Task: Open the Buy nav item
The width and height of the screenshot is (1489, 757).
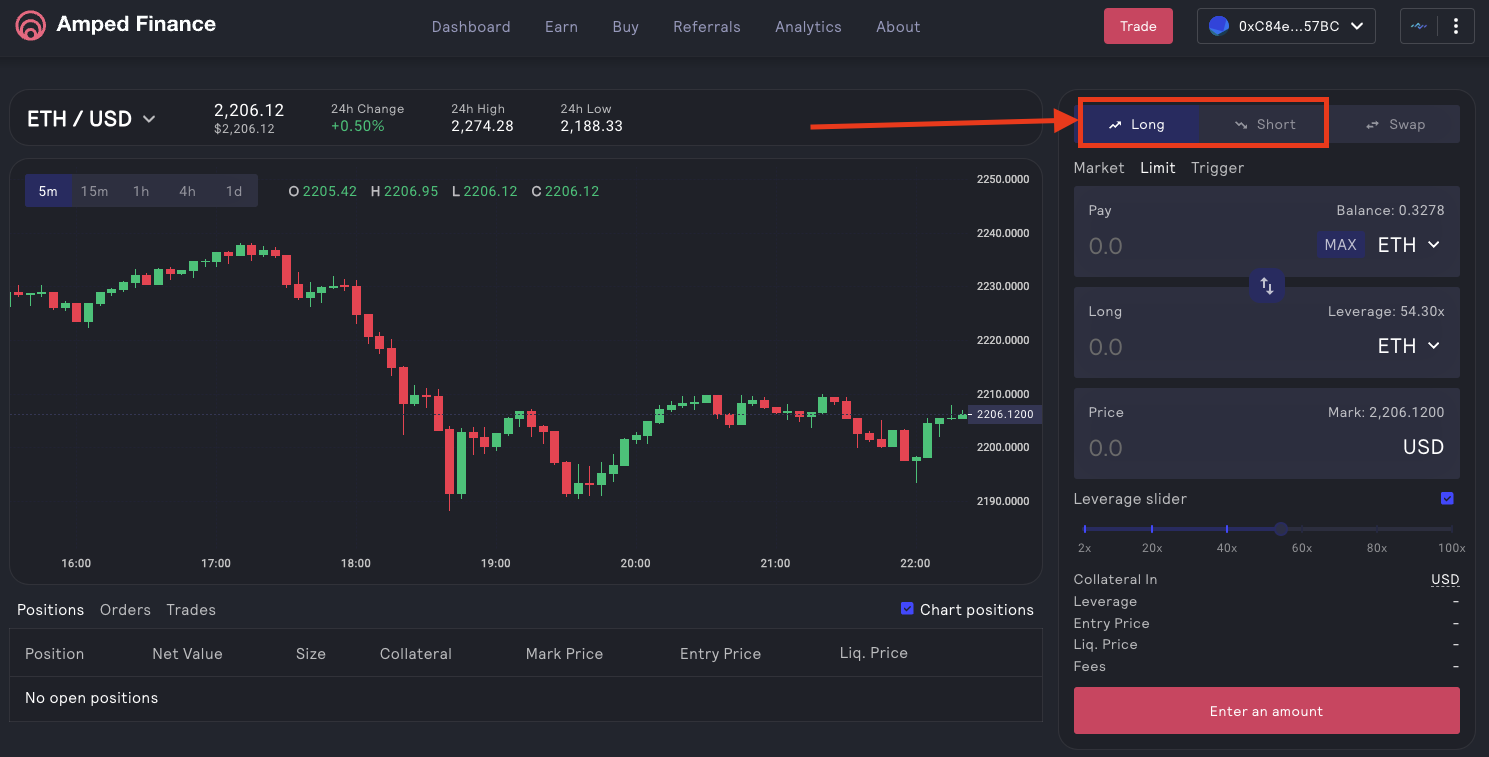Action: 625,27
